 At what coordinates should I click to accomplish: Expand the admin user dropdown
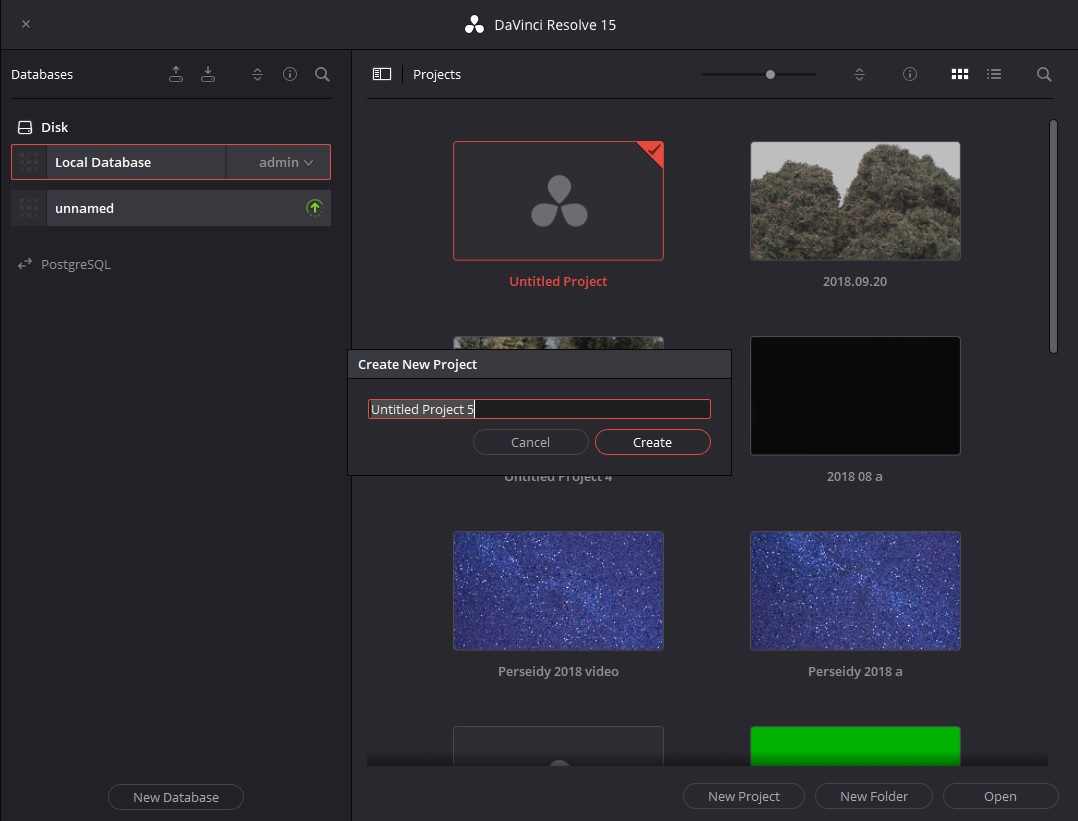[286, 162]
